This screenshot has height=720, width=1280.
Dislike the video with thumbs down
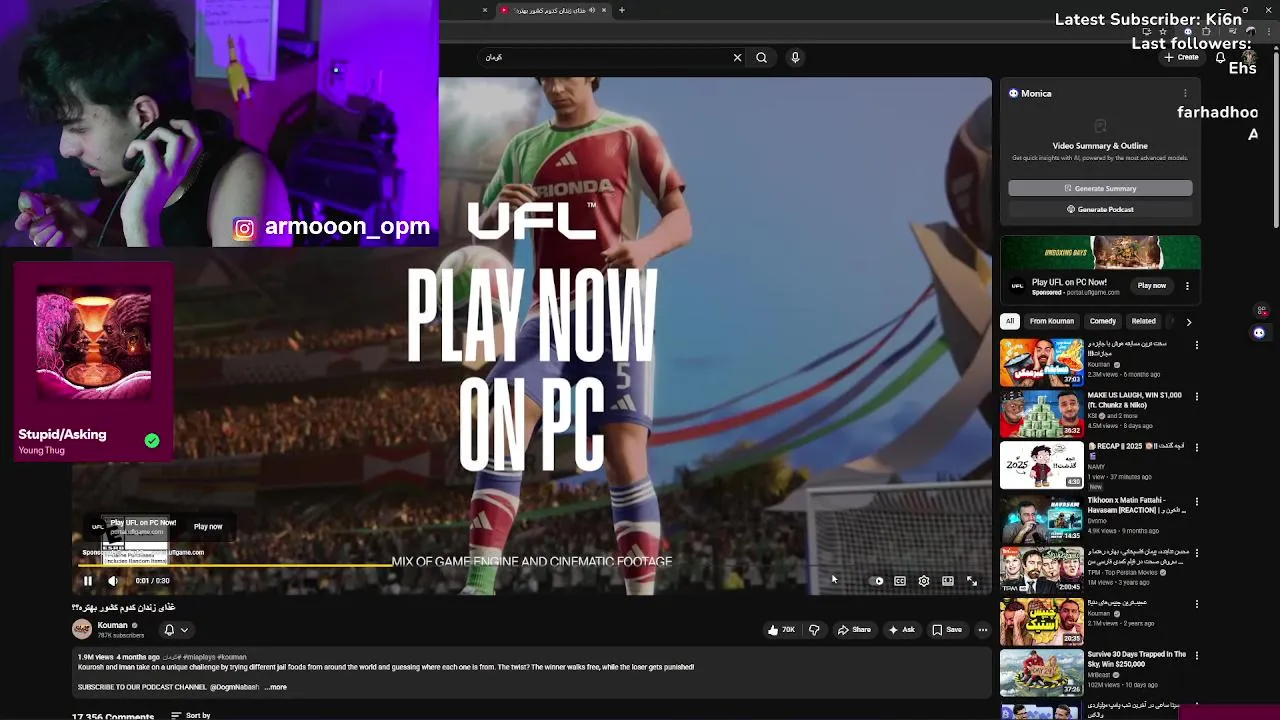(814, 630)
